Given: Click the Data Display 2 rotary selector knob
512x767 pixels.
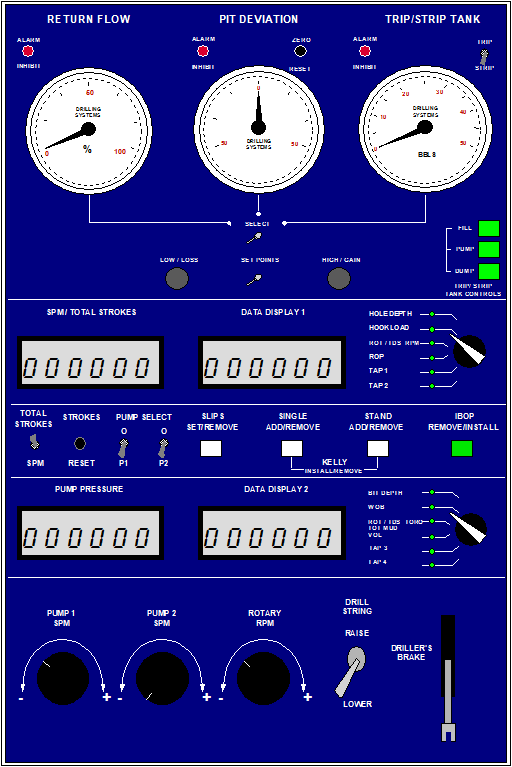Looking at the screenshot, I should point(470,529).
